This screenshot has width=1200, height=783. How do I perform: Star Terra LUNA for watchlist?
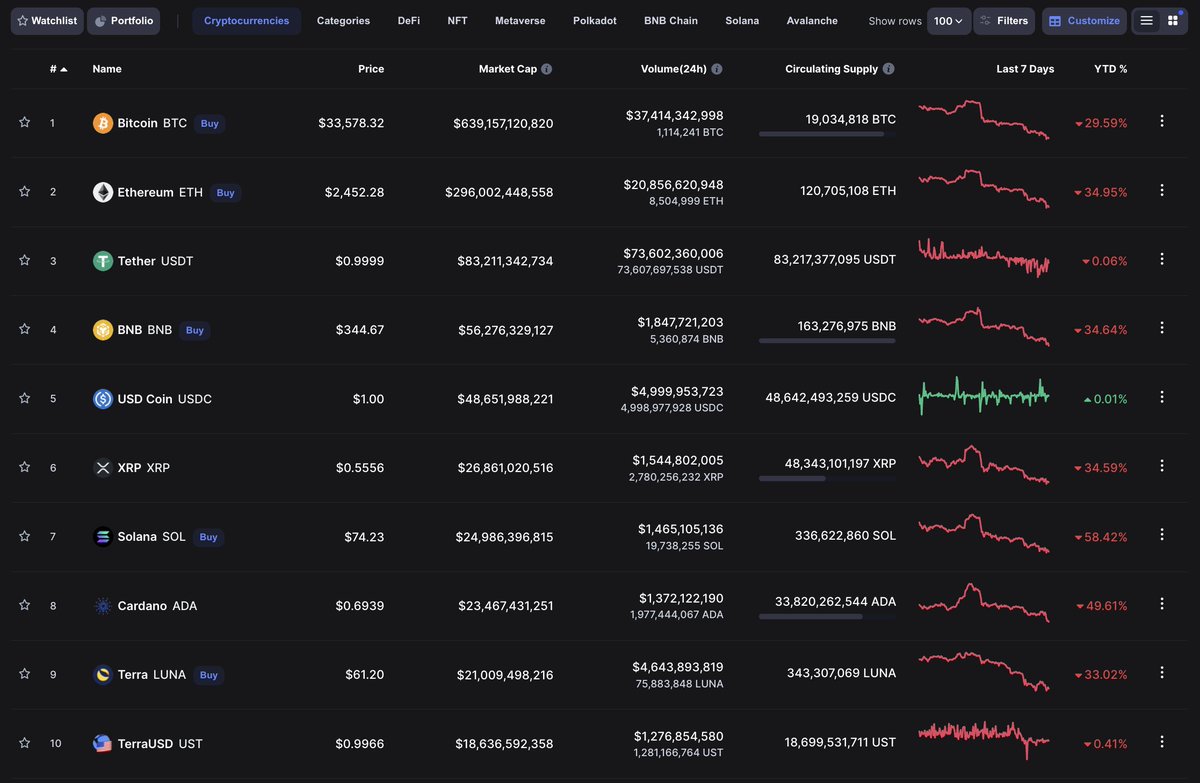point(24,674)
